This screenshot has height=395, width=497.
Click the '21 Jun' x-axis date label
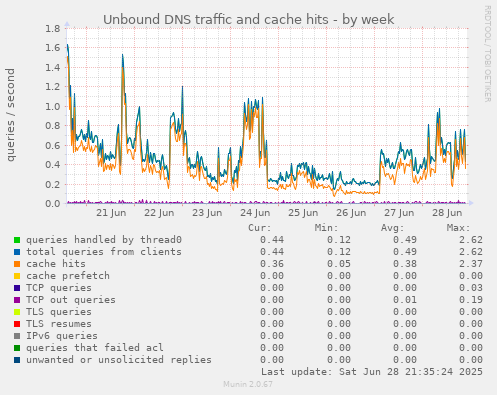(111, 213)
